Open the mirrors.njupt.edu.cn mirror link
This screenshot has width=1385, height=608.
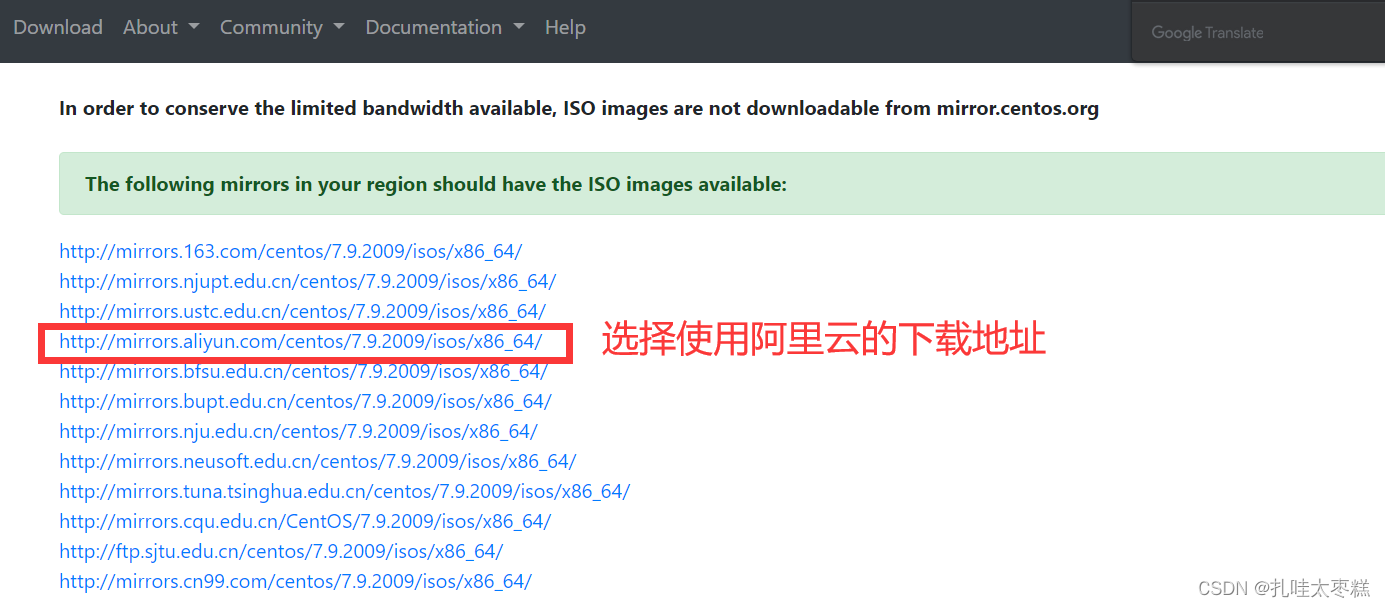pyautogui.click(x=307, y=281)
